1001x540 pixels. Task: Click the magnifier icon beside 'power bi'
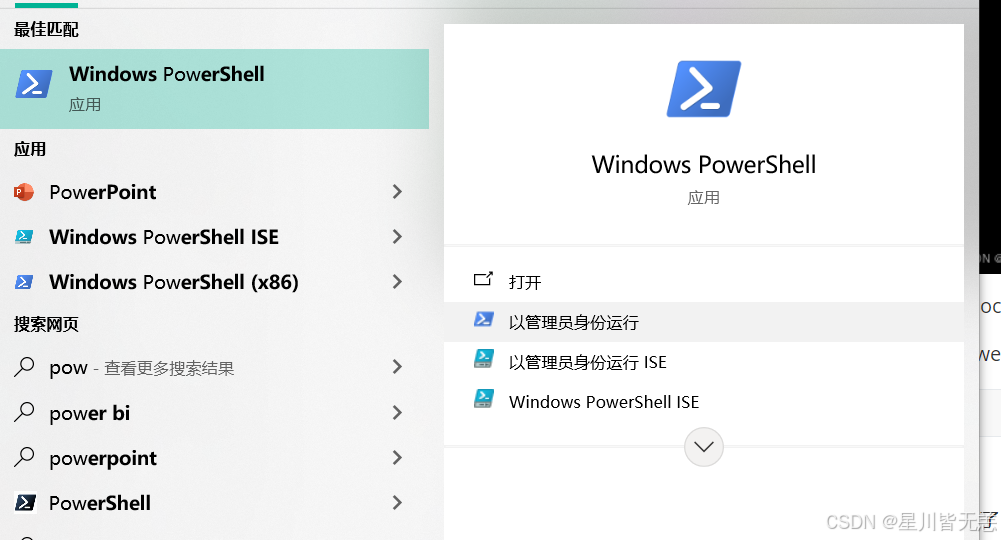(24, 412)
